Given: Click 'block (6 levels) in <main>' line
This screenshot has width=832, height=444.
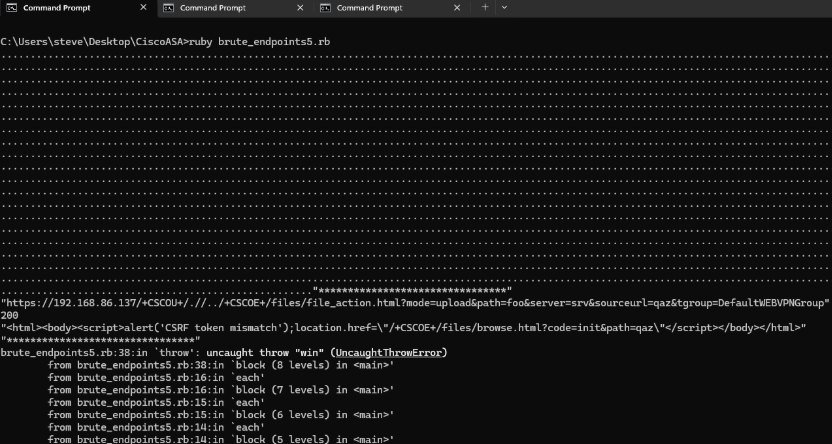Looking at the screenshot, I should coord(221,415).
